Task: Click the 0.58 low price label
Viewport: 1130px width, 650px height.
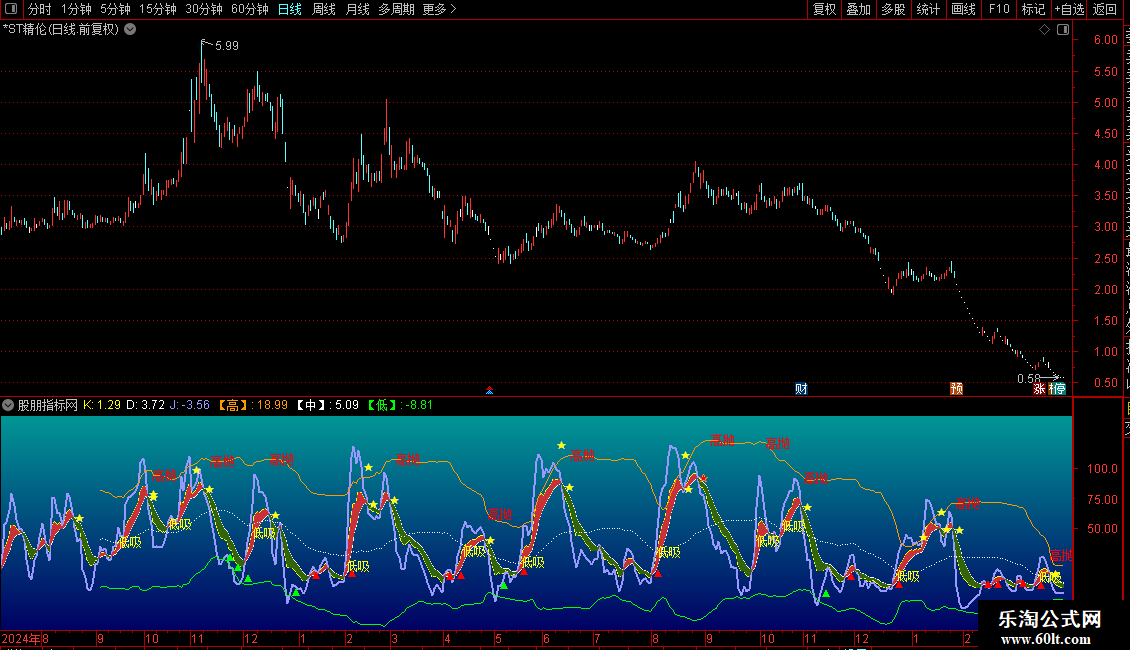Action: [x=1029, y=378]
